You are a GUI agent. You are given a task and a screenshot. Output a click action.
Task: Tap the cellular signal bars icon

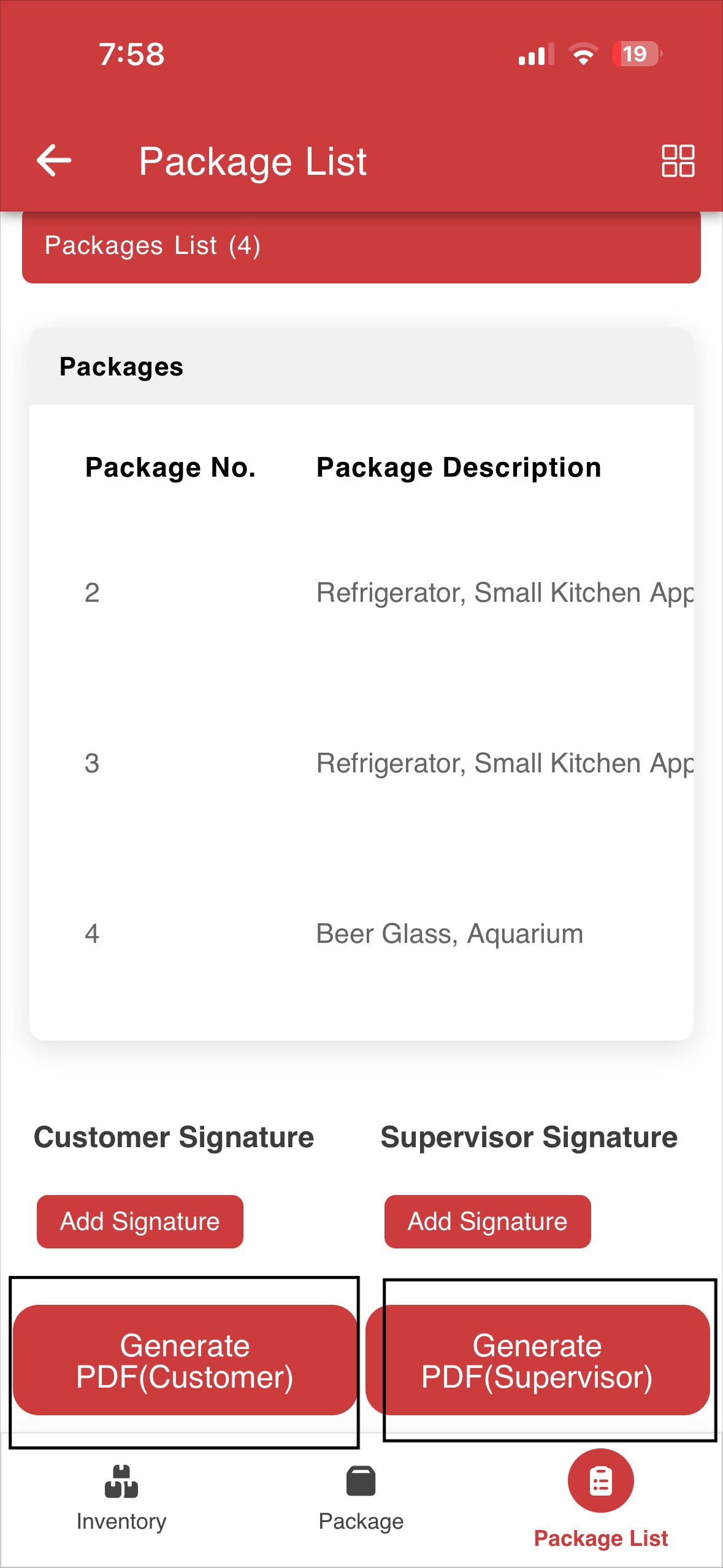click(536, 54)
